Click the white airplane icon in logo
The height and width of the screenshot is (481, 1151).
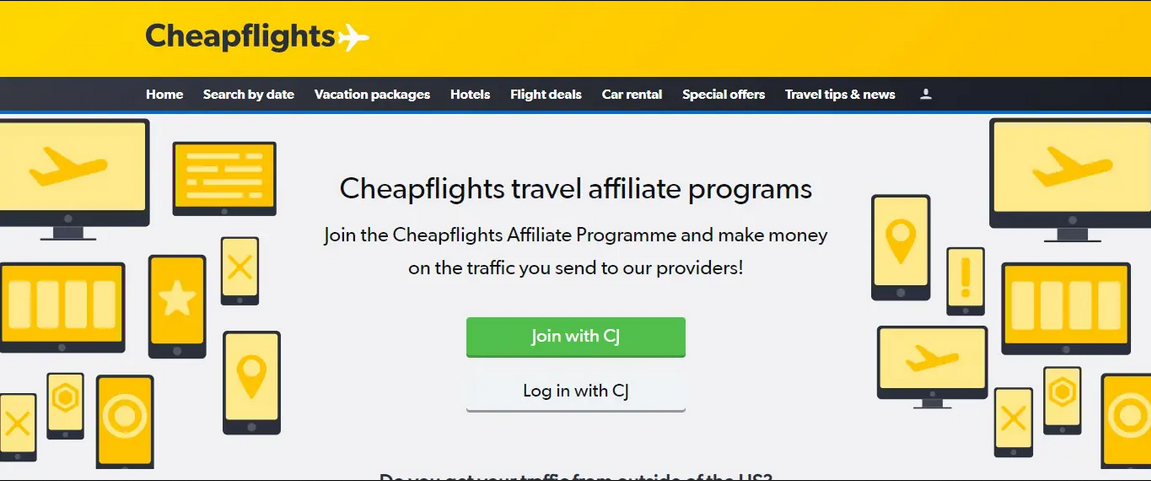tap(353, 37)
